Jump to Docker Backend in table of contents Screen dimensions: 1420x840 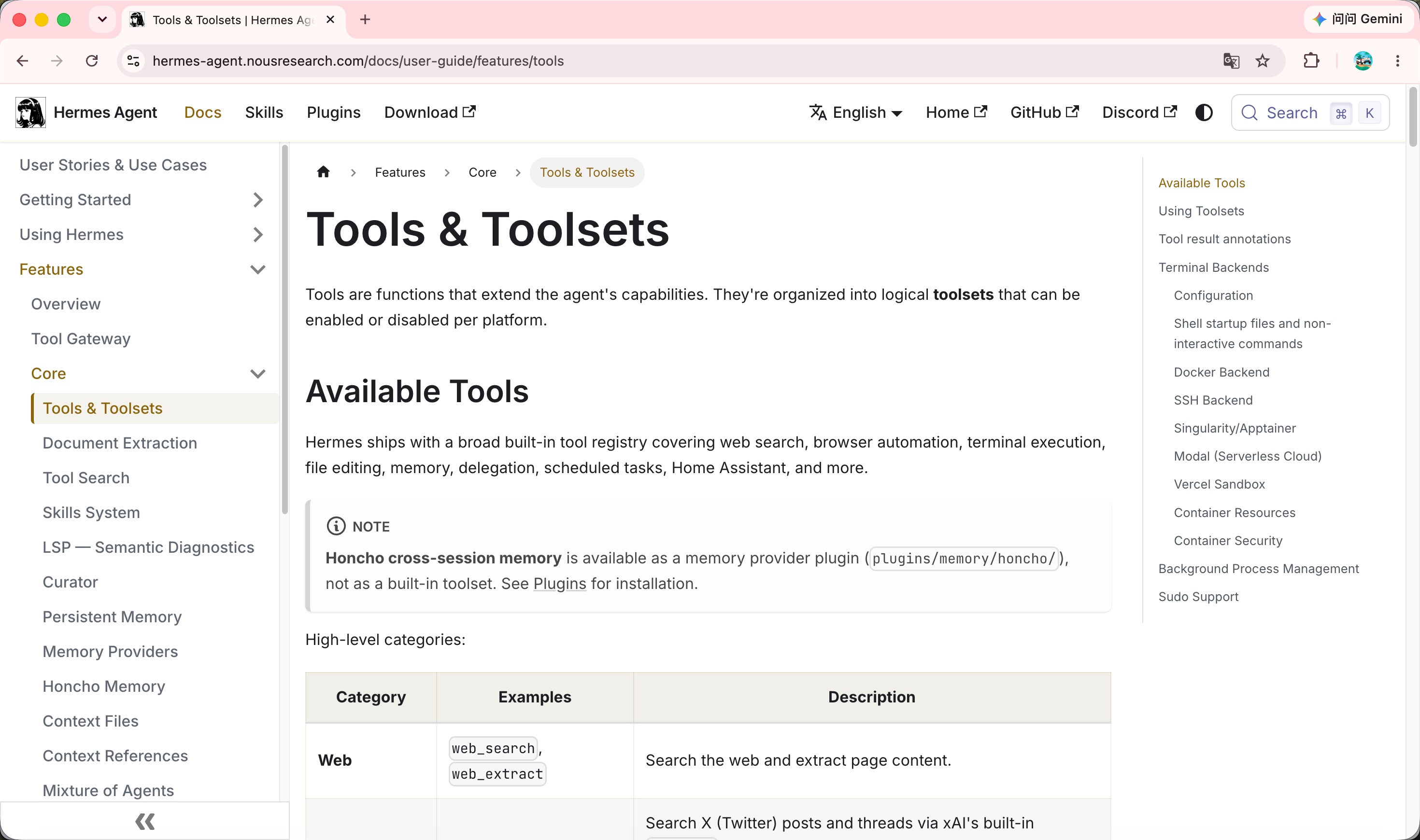point(1221,373)
